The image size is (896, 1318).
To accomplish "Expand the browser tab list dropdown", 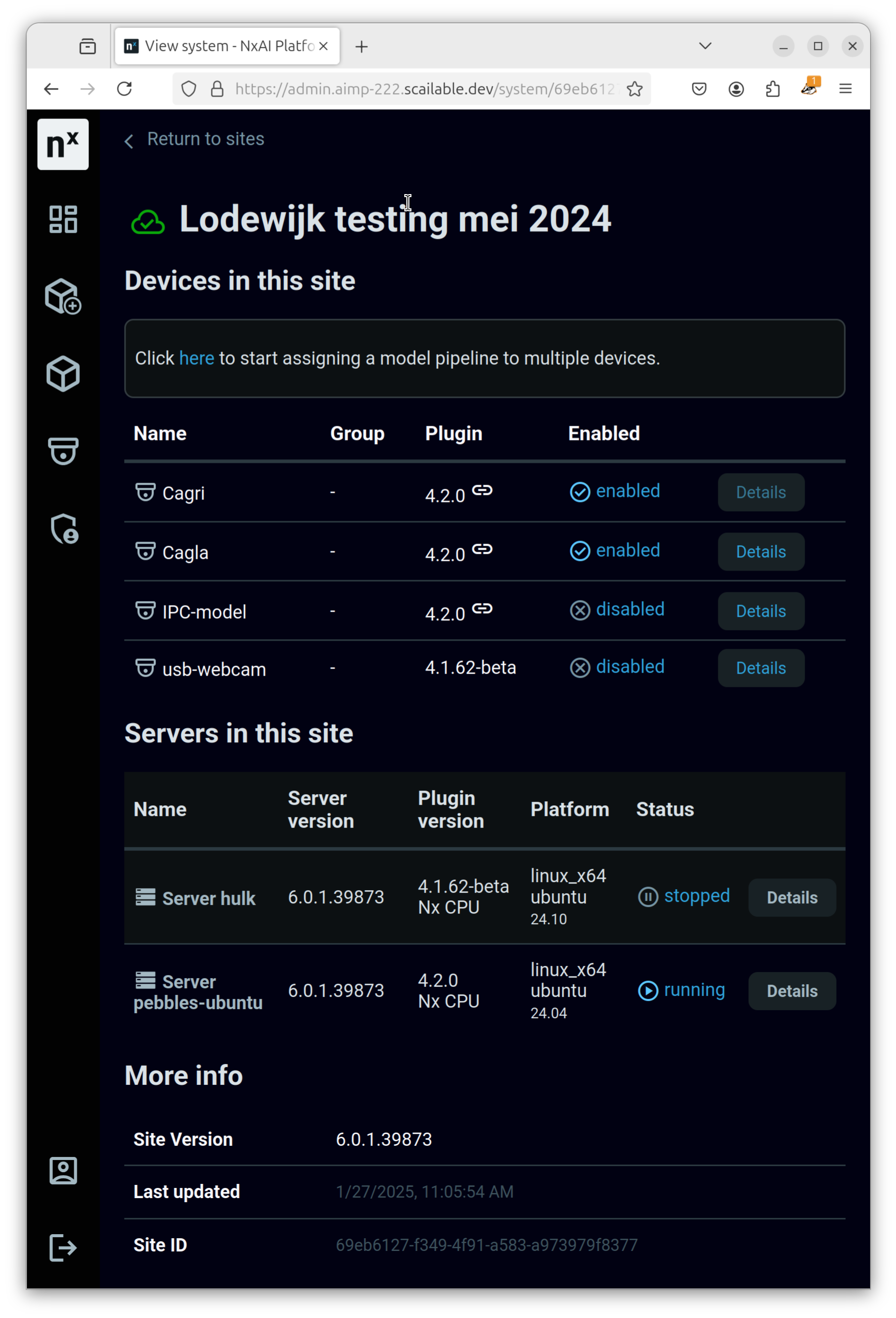I will click(x=705, y=46).
